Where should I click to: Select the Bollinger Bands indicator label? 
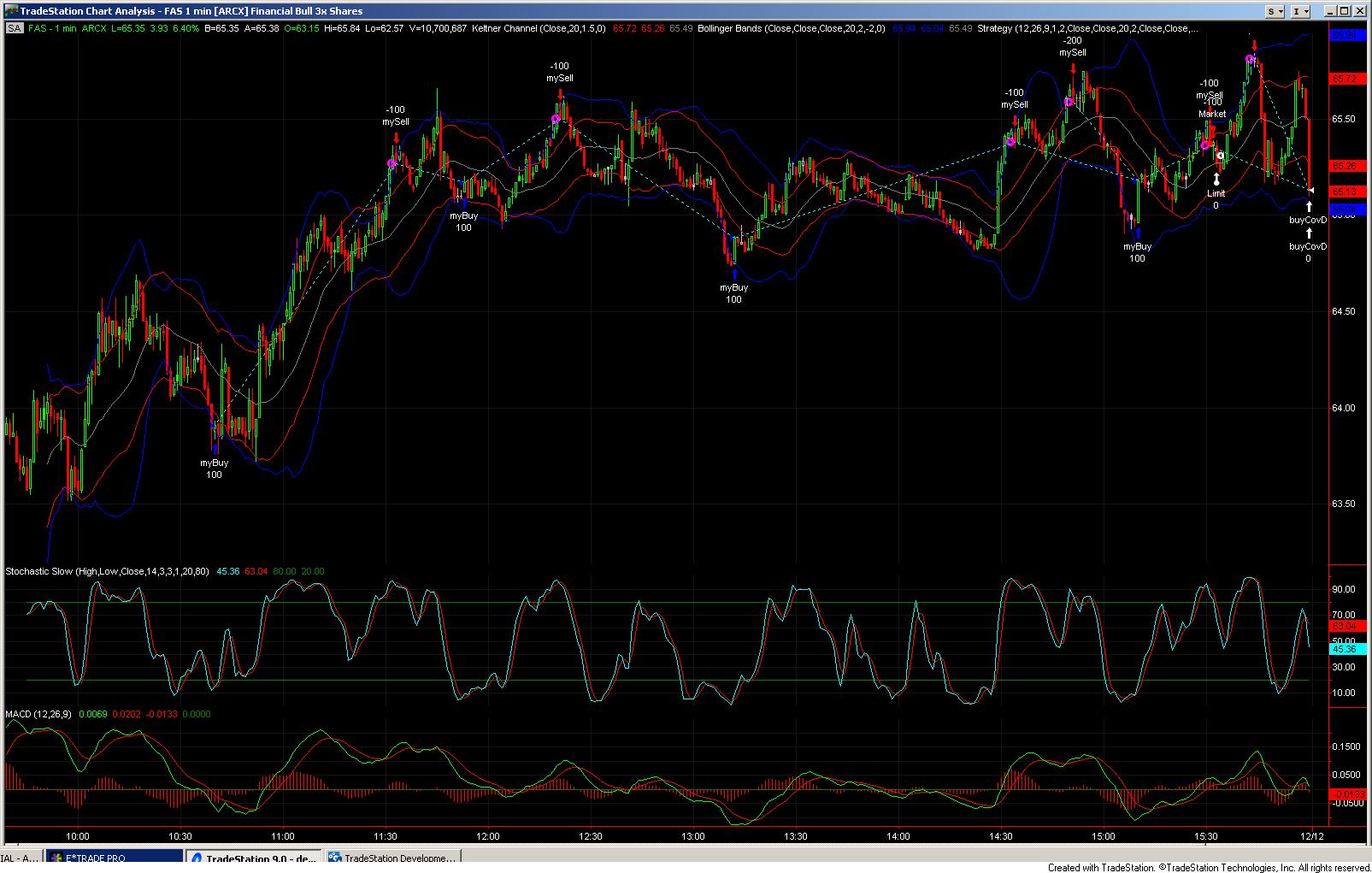(791, 28)
